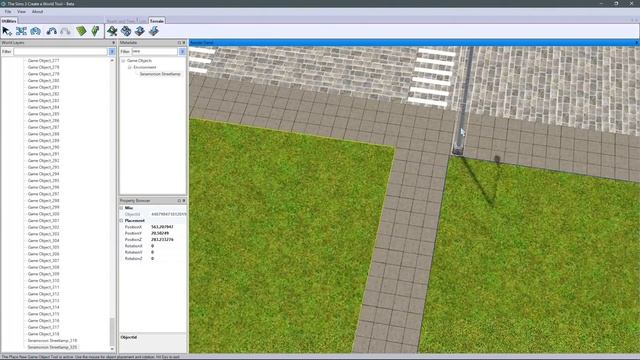640x360 pixels.
Task: Select the fourth terrain tool with blue arrow
Action: tap(153, 31)
